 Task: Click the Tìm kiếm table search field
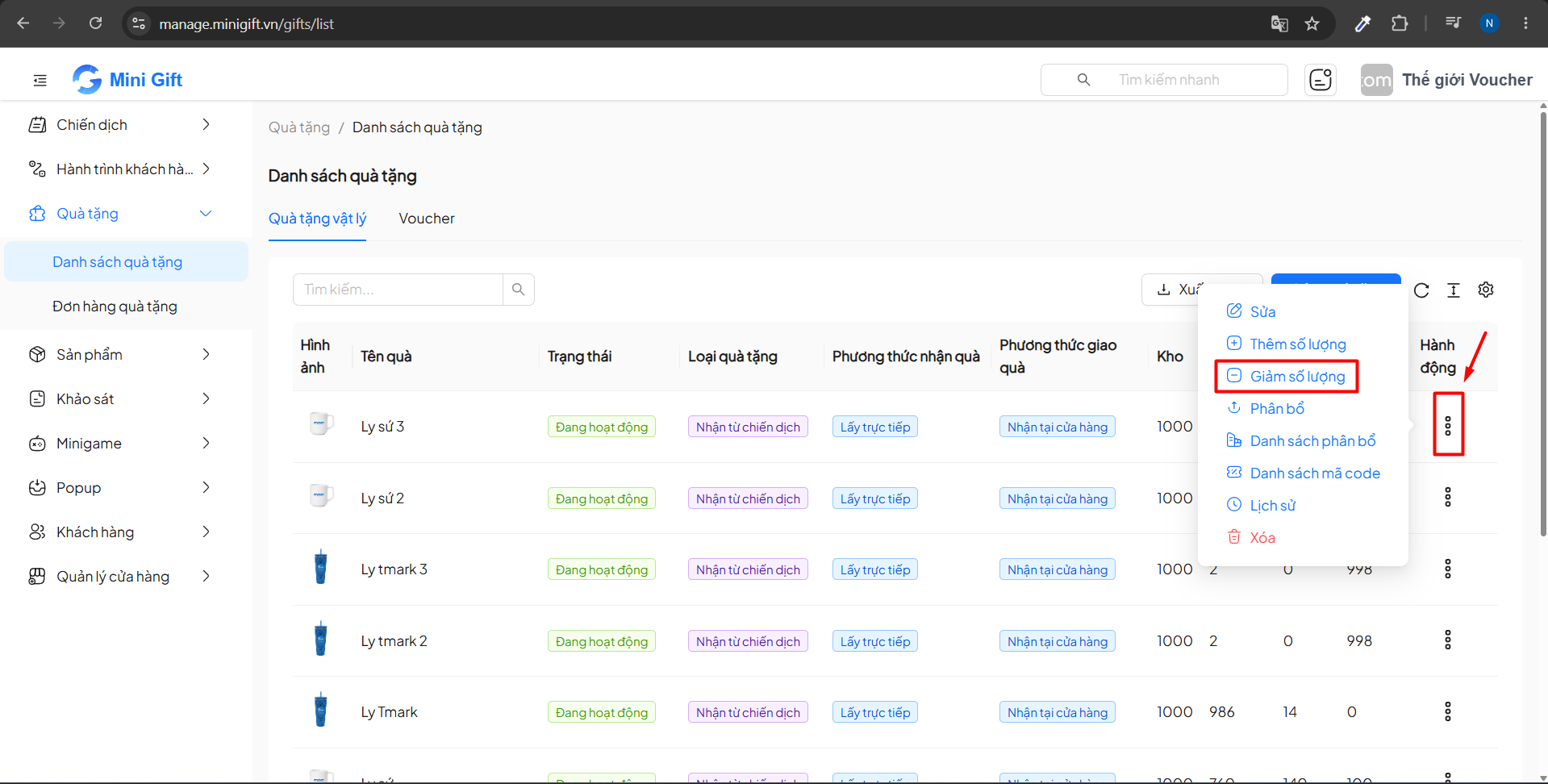398,290
